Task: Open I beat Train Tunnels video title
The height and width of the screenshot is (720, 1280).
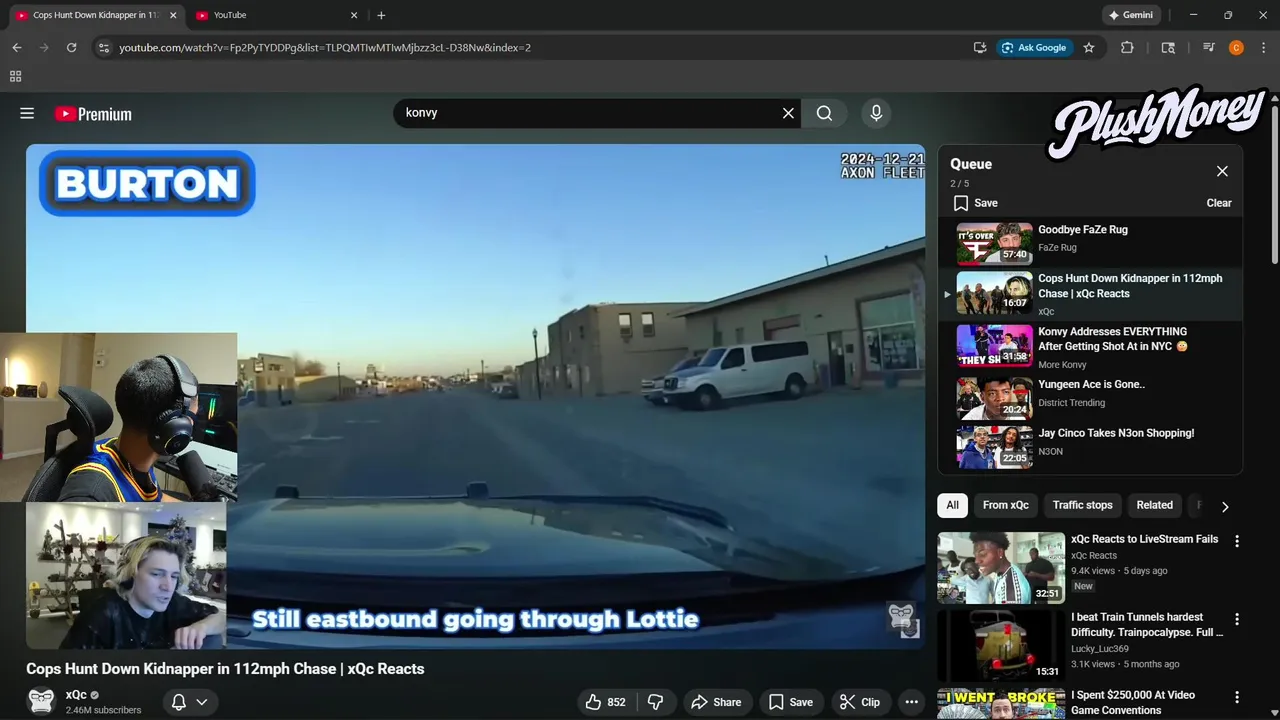Action: coord(1147,625)
